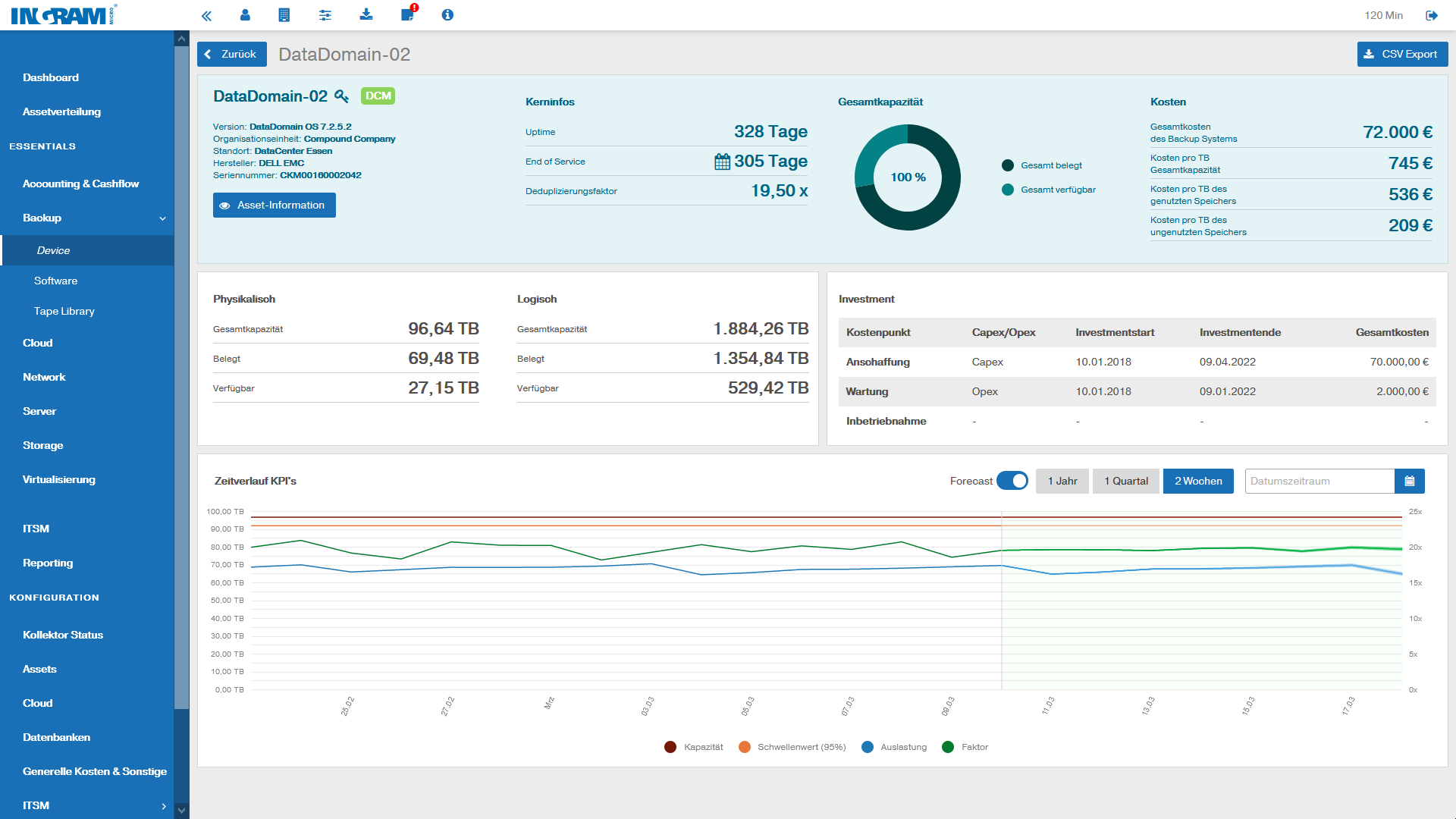Toggle the Auslastung legend series

click(895, 747)
